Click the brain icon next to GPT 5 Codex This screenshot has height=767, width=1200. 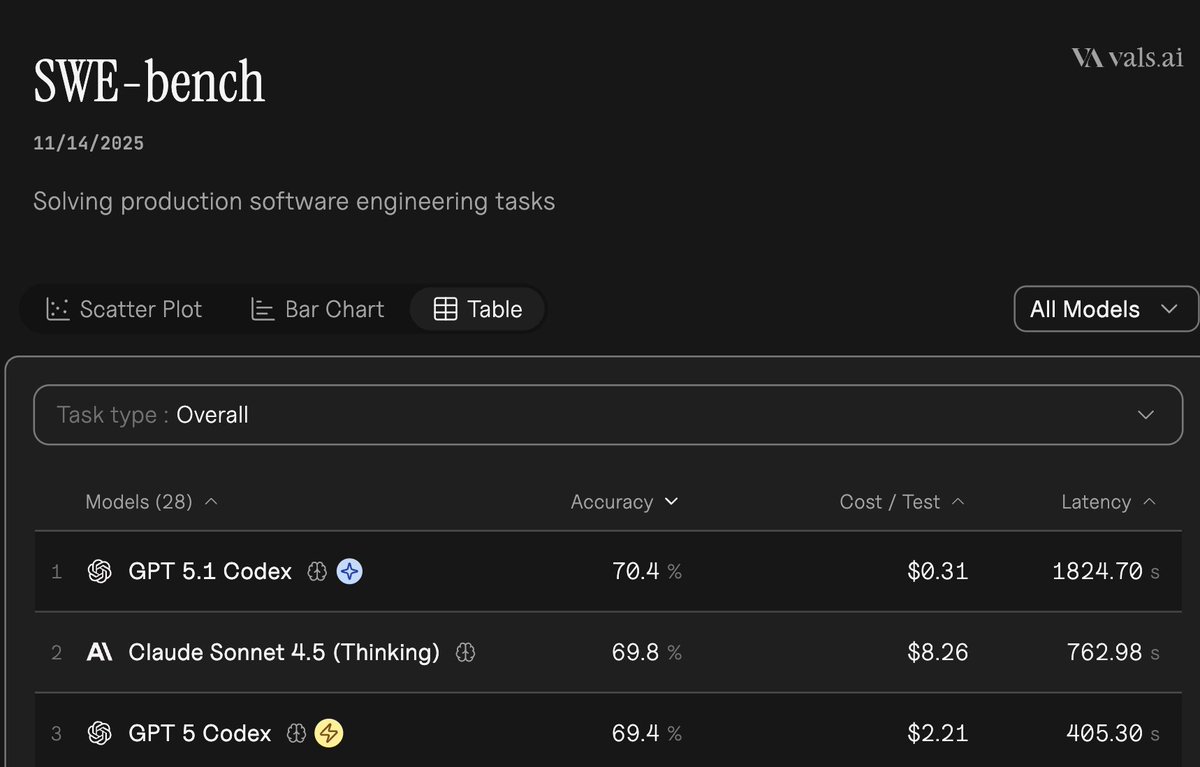(x=296, y=733)
